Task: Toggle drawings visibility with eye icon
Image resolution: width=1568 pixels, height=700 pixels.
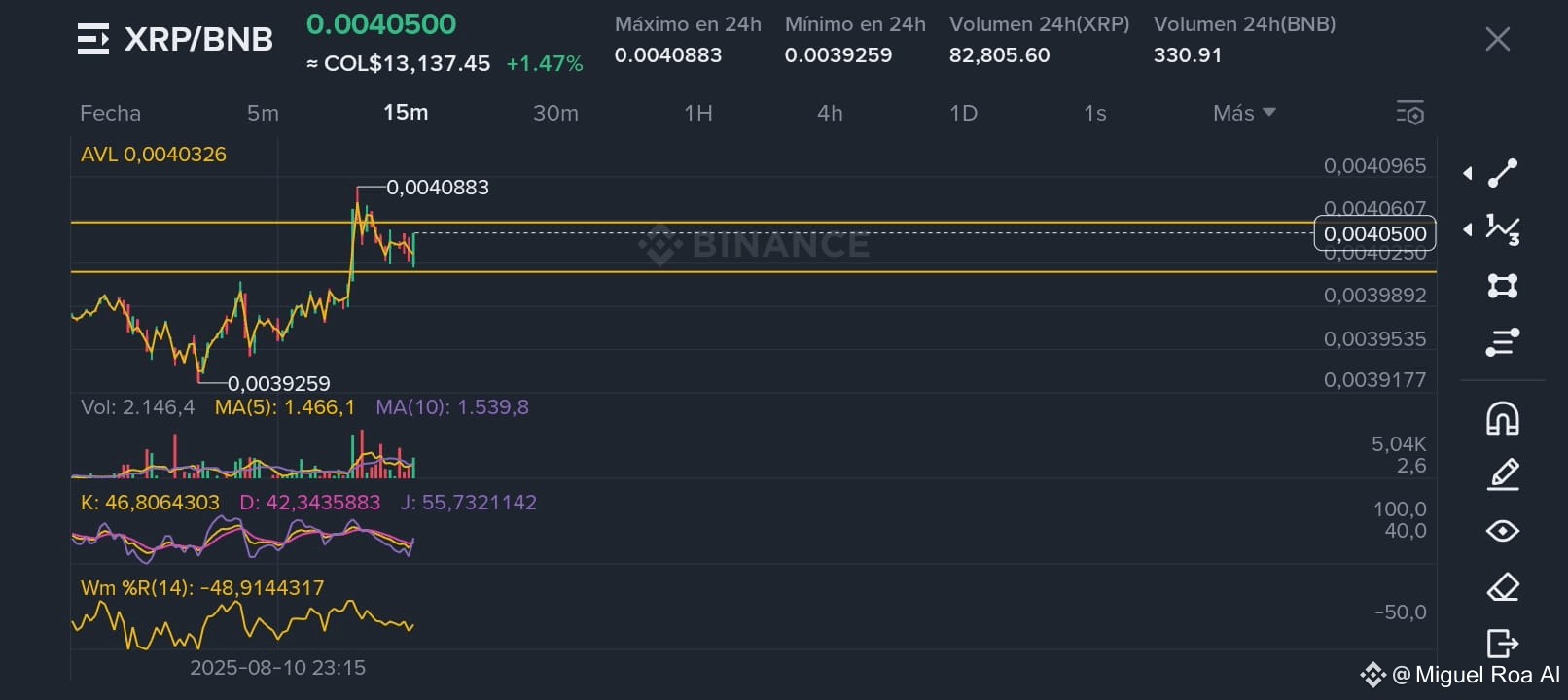Action: tap(1503, 531)
